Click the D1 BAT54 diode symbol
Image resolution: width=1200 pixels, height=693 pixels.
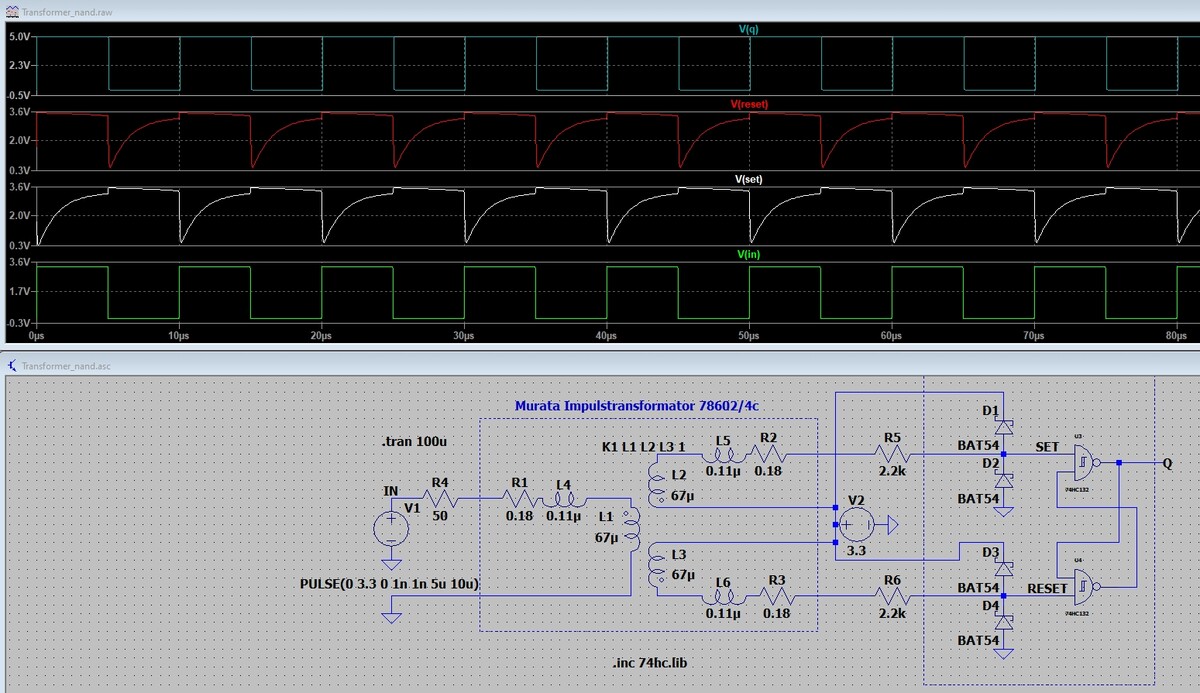click(1003, 428)
